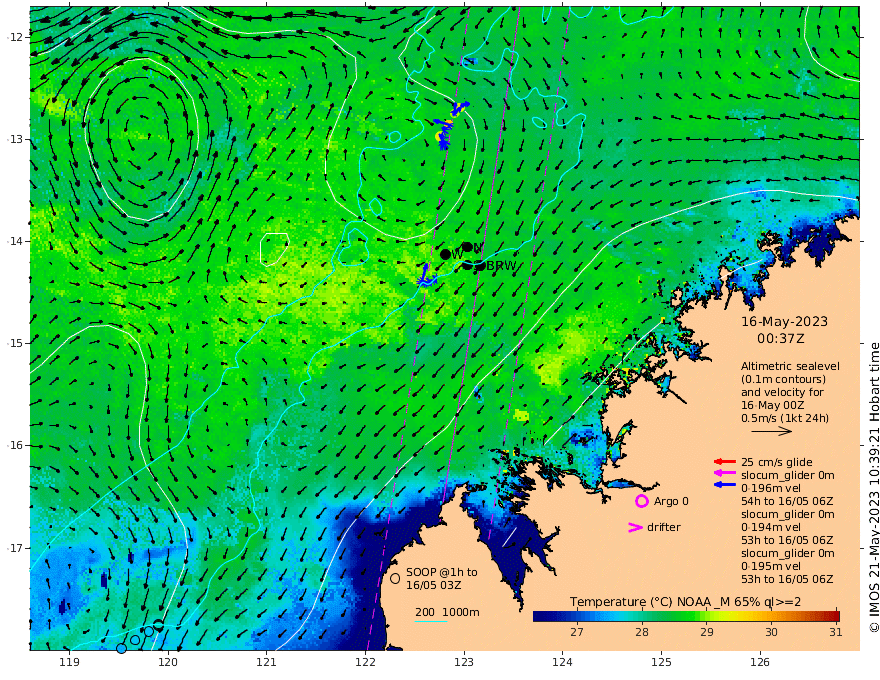
Task: Click the latitude axis label -13
Action: (x=14, y=139)
